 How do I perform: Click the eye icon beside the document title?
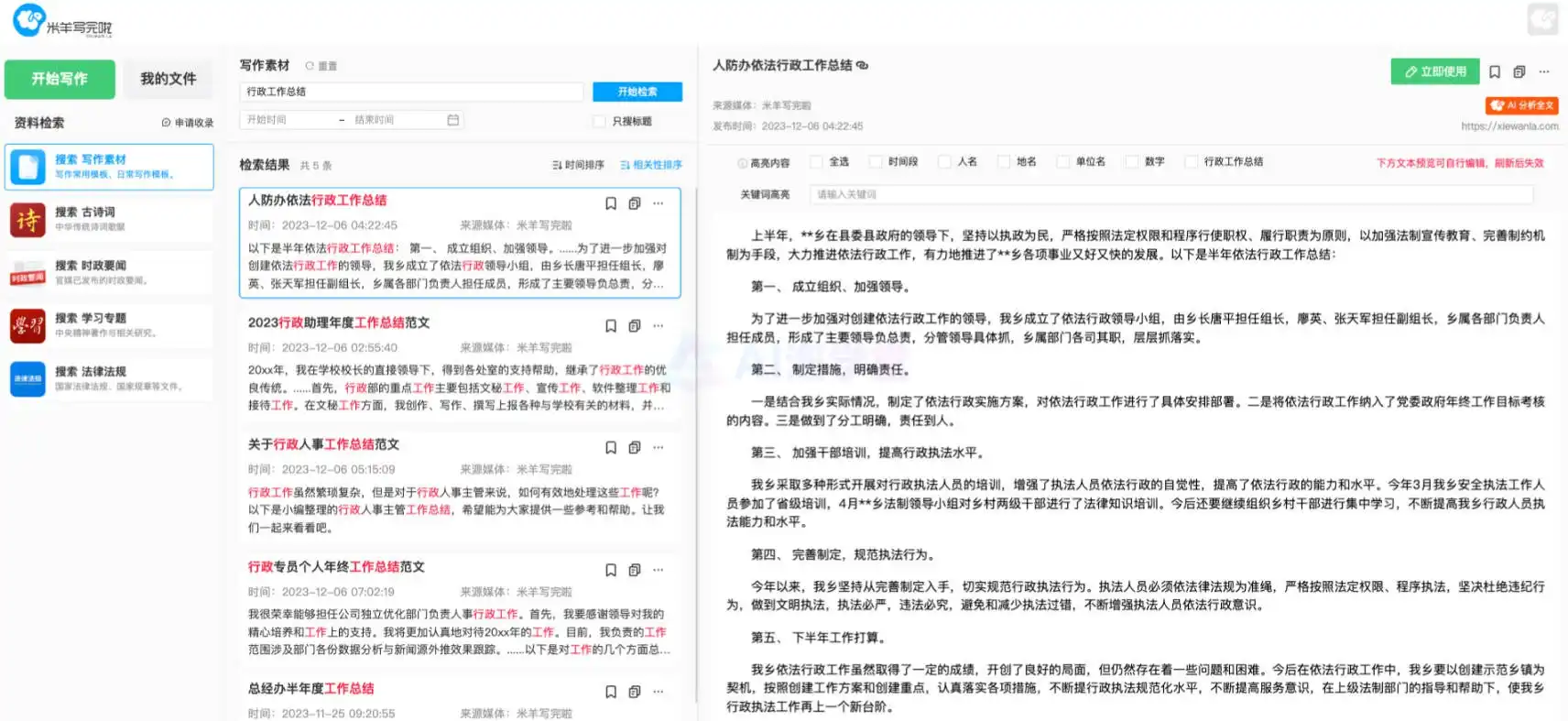862,65
